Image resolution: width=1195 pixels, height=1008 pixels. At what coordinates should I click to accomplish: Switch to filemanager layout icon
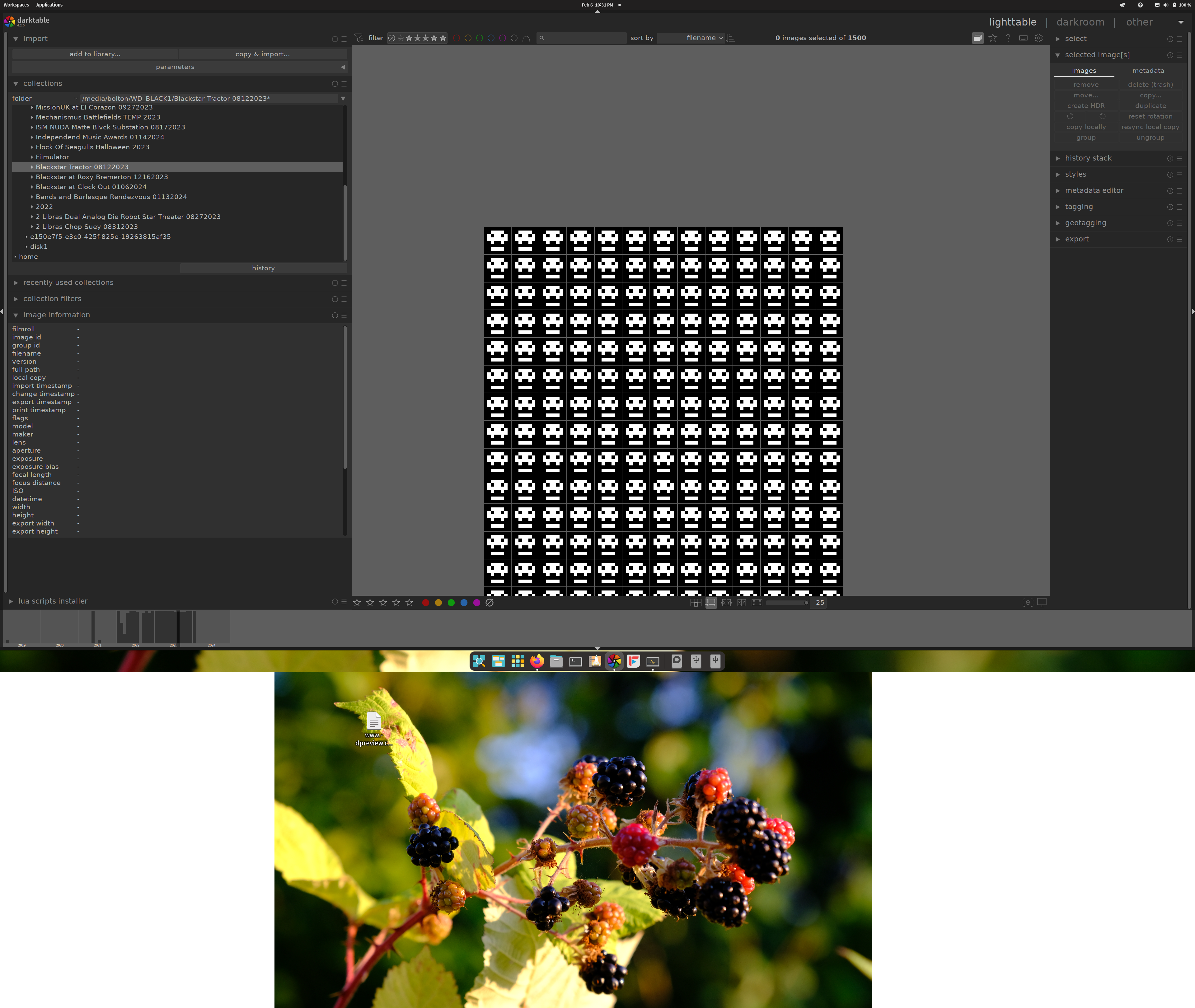(696, 602)
